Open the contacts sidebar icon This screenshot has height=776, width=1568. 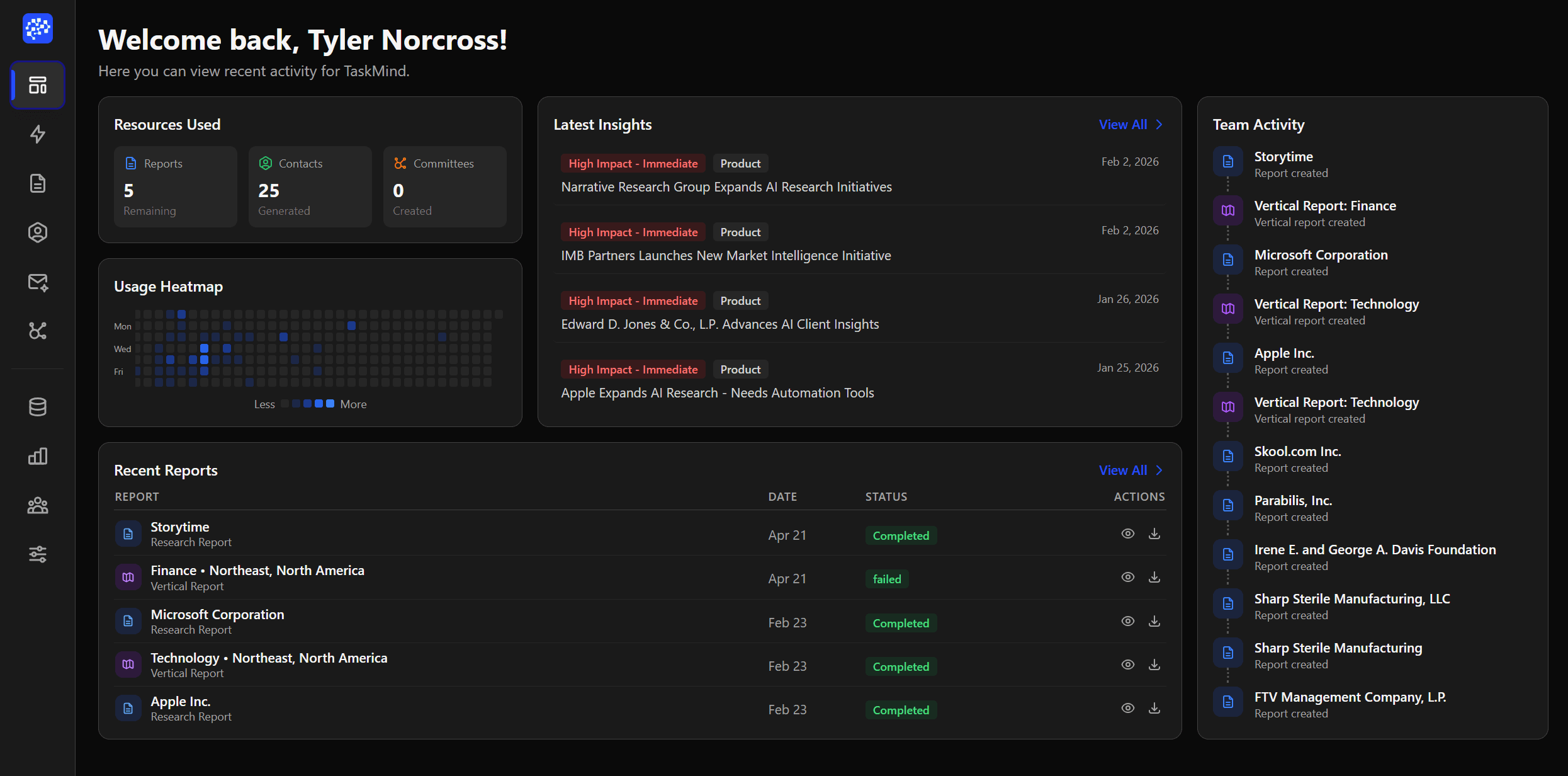pyautogui.click(x=38, y=232)
